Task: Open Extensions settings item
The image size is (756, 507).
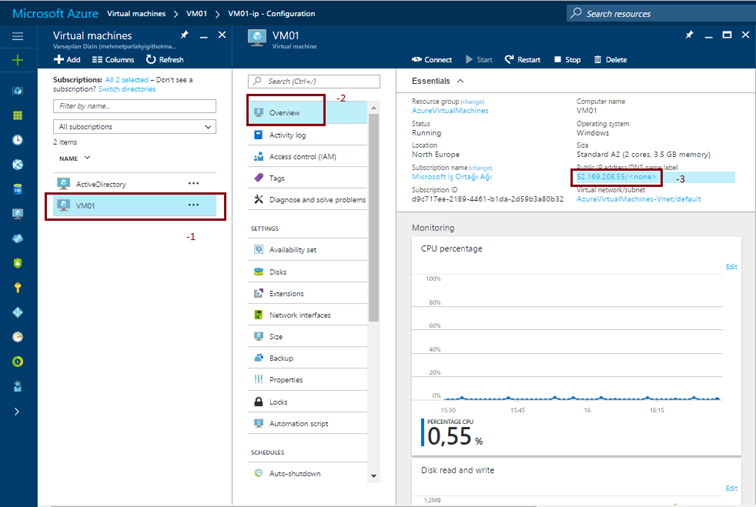Action: point(308,294)
